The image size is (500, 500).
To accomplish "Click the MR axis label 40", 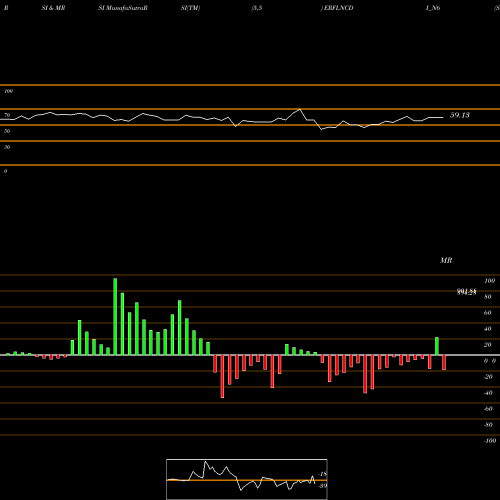I will point(488,329).
